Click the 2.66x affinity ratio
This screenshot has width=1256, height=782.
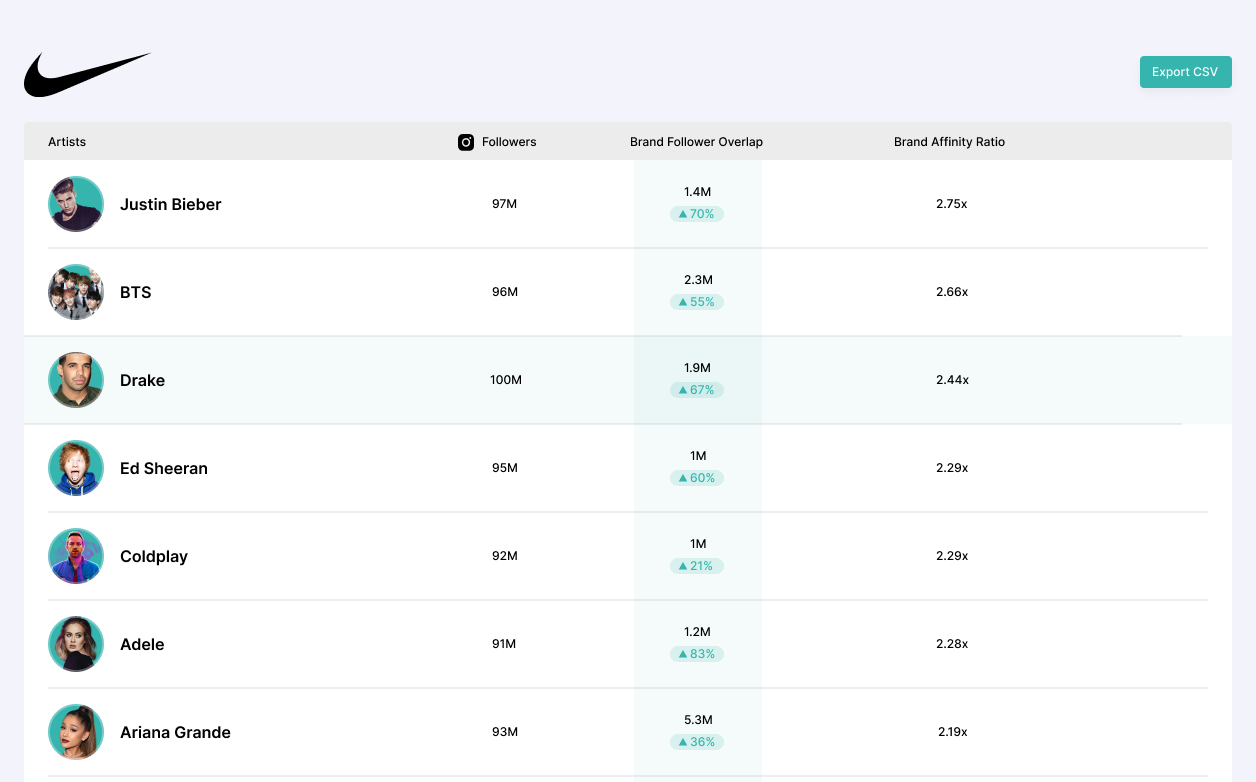(952, 292)
